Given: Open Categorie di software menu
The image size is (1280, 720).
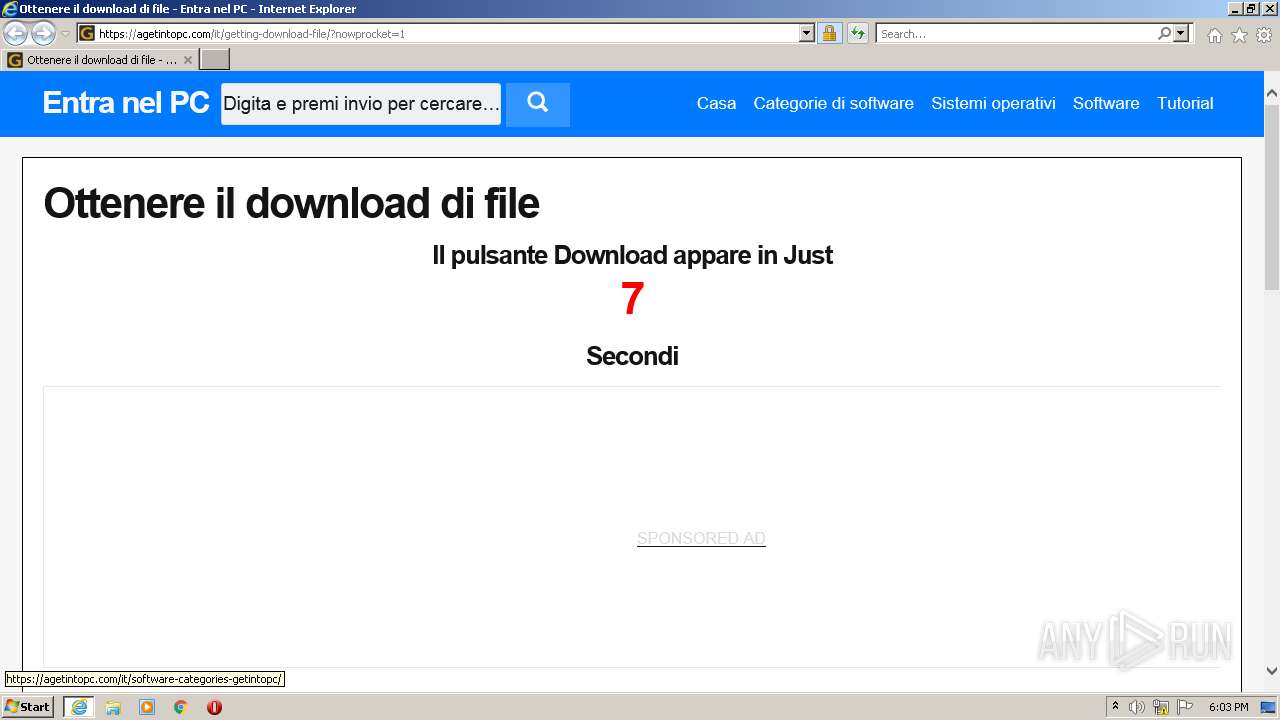Looking at the screenshot, I should click(833, 103).
